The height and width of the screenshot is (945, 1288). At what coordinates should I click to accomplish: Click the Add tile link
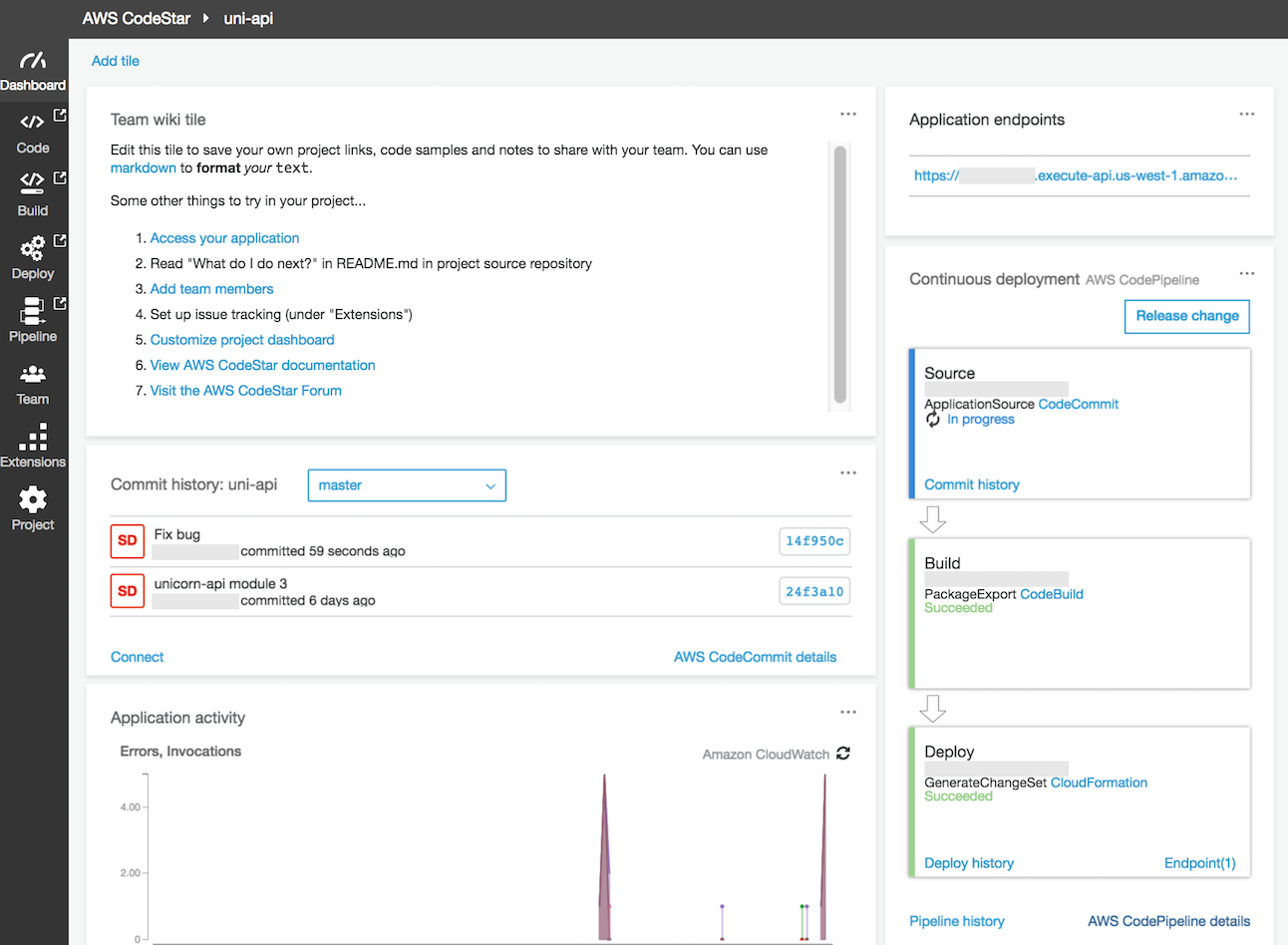pyautogui.click(x=116, y=61)
